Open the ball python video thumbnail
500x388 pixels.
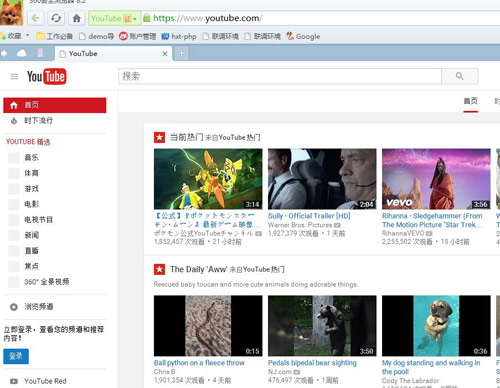[208, 326]
